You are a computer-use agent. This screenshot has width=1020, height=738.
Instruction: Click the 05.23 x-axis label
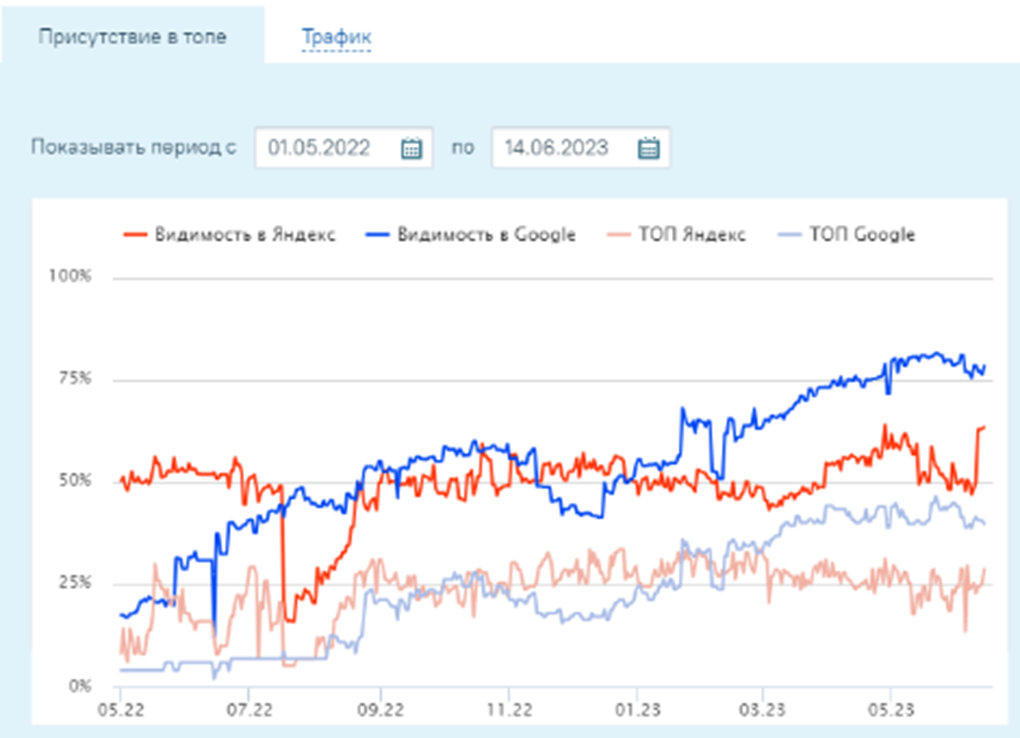click(x=891, y=709)
